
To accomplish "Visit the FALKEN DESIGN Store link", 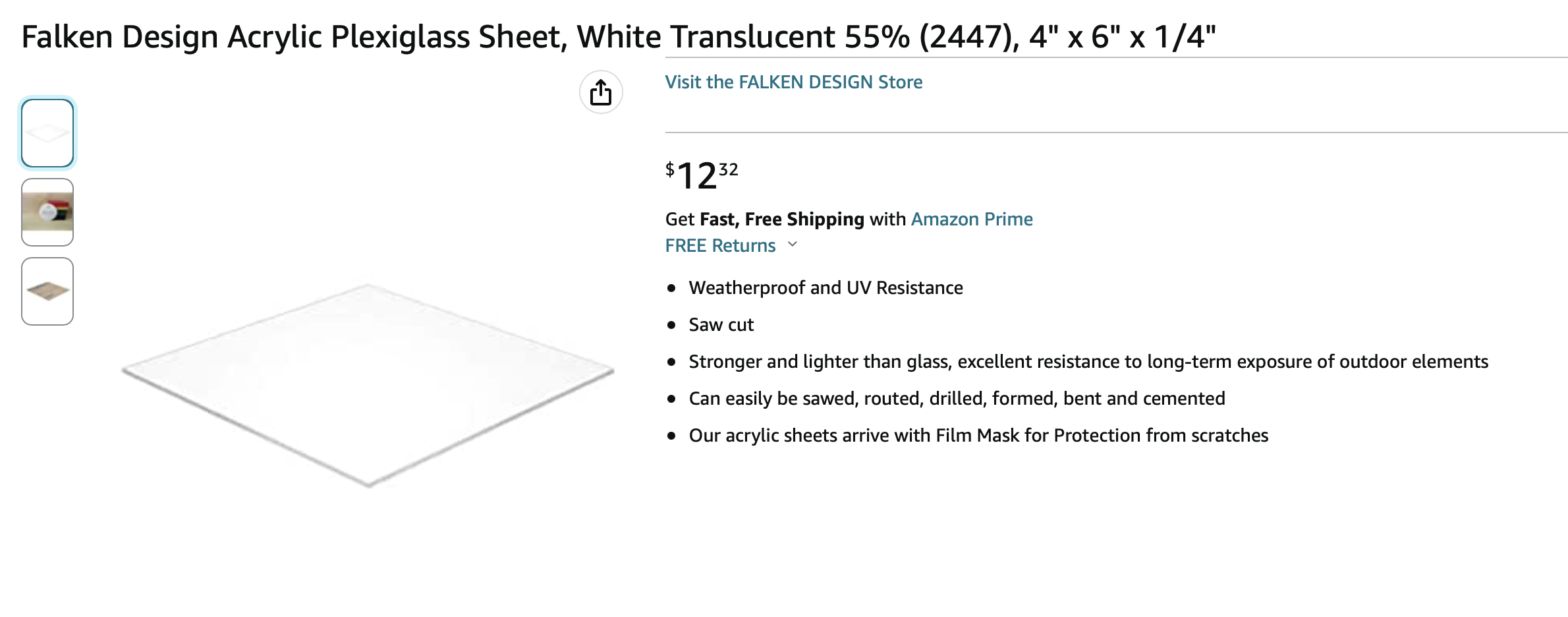I will click(793, 82).
